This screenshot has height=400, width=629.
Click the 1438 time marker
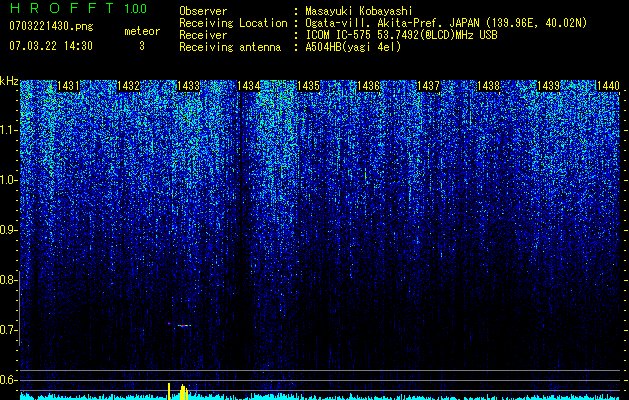click(489, 86)
